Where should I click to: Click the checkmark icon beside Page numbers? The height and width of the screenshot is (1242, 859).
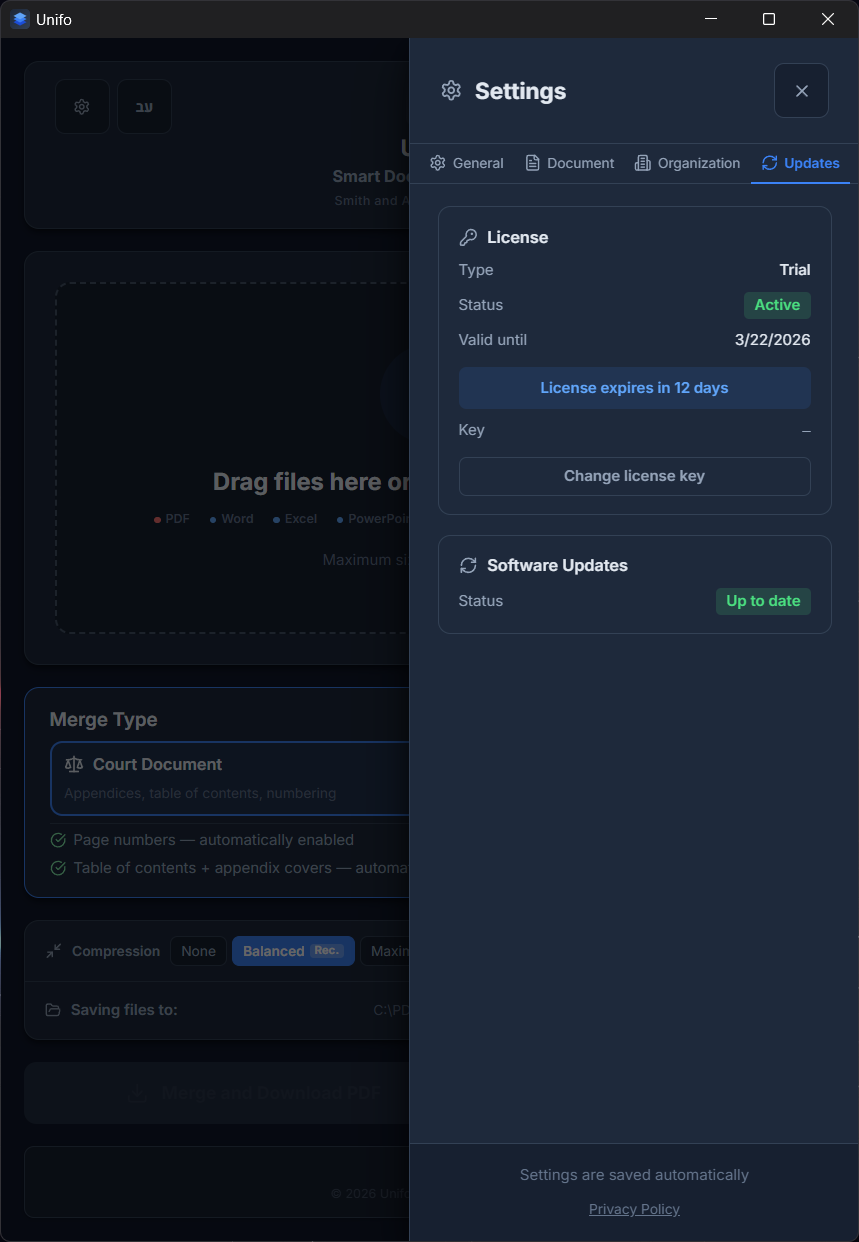pyautogui.click(x=58, y=840)
